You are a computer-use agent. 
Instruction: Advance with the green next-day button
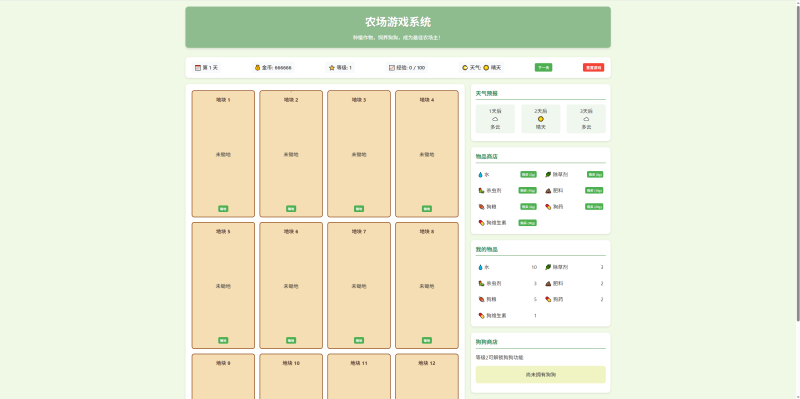543,67
